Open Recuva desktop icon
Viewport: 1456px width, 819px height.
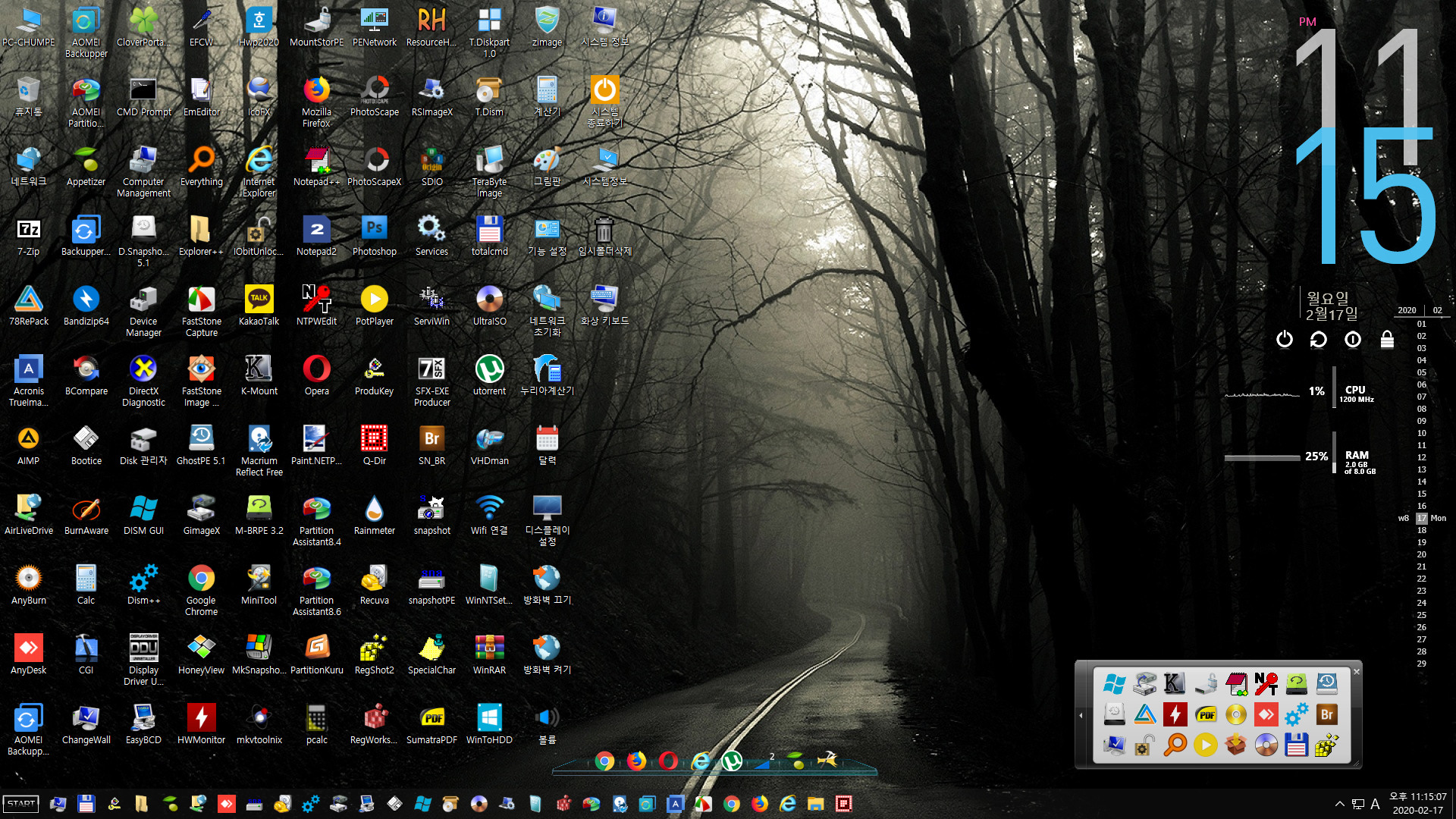[x=374, y=585]
